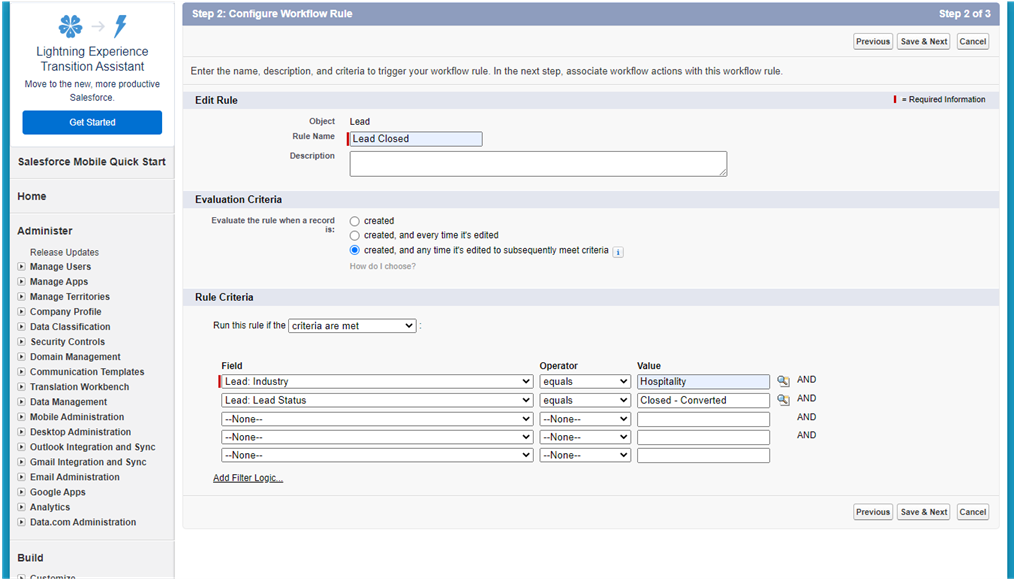Select the 'created' radio option

point(355,221)
